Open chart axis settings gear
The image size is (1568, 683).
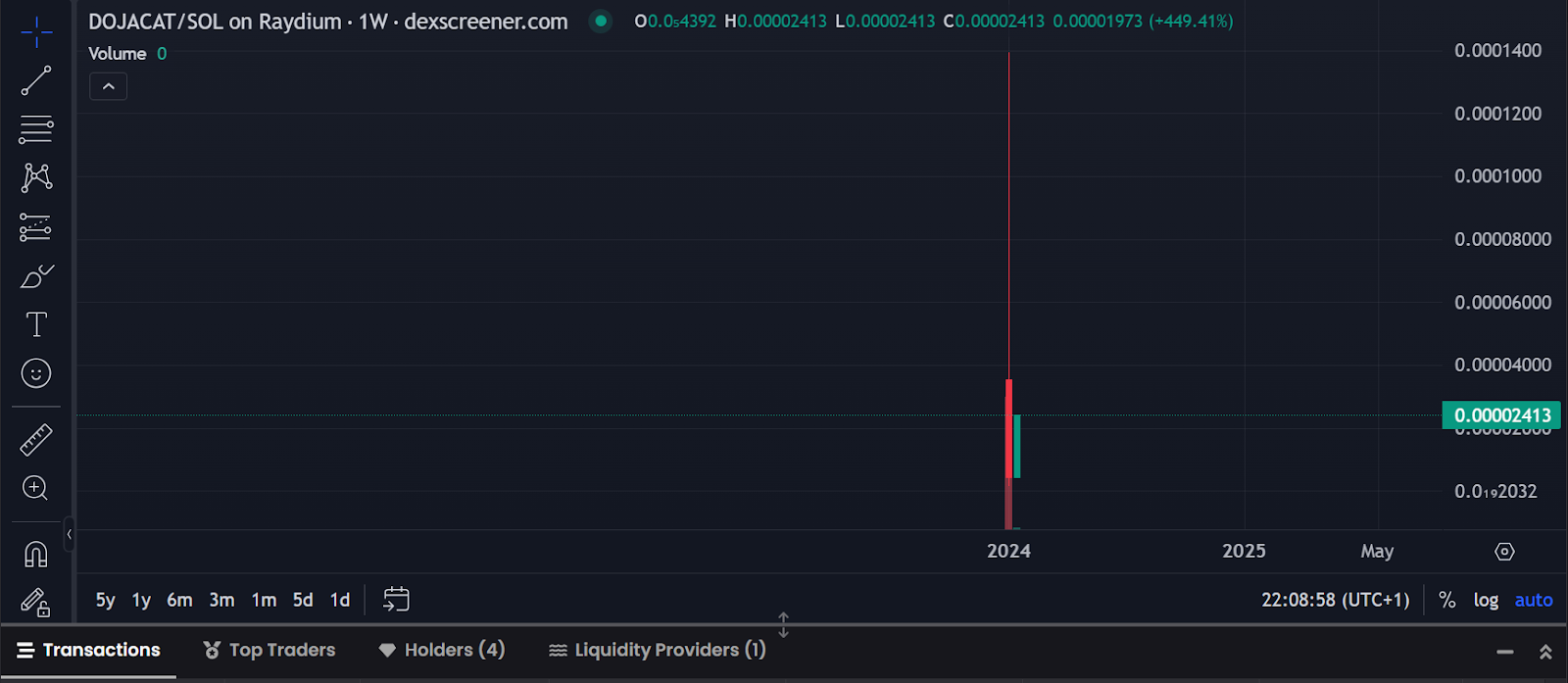1504,552
